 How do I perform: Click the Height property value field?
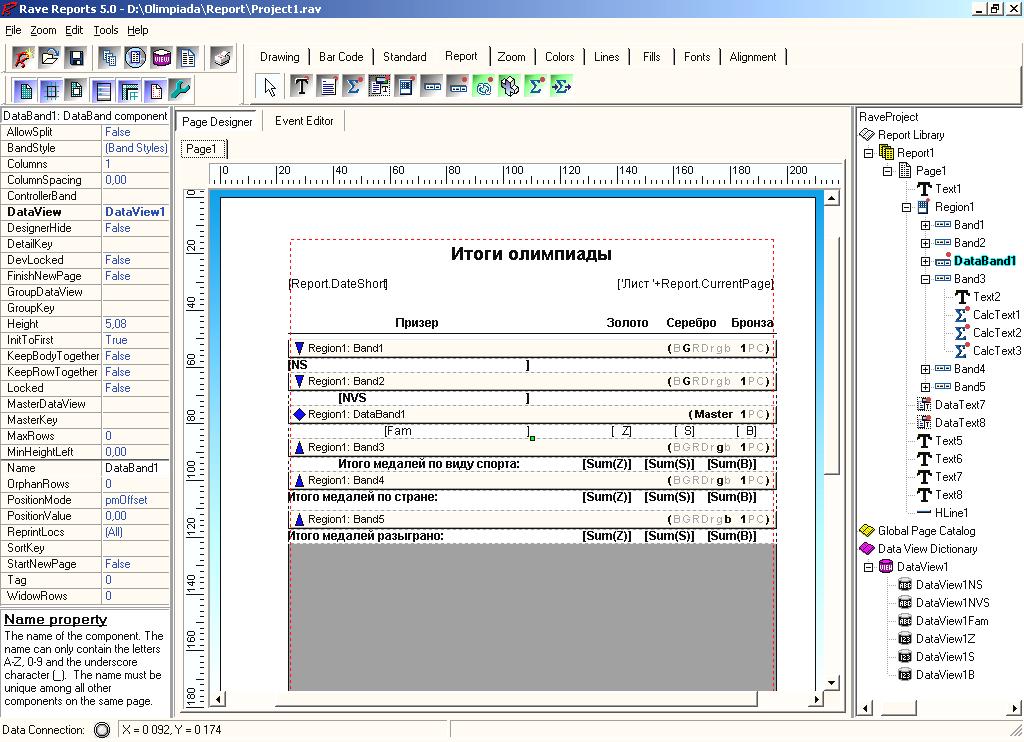tap(135, 324)
